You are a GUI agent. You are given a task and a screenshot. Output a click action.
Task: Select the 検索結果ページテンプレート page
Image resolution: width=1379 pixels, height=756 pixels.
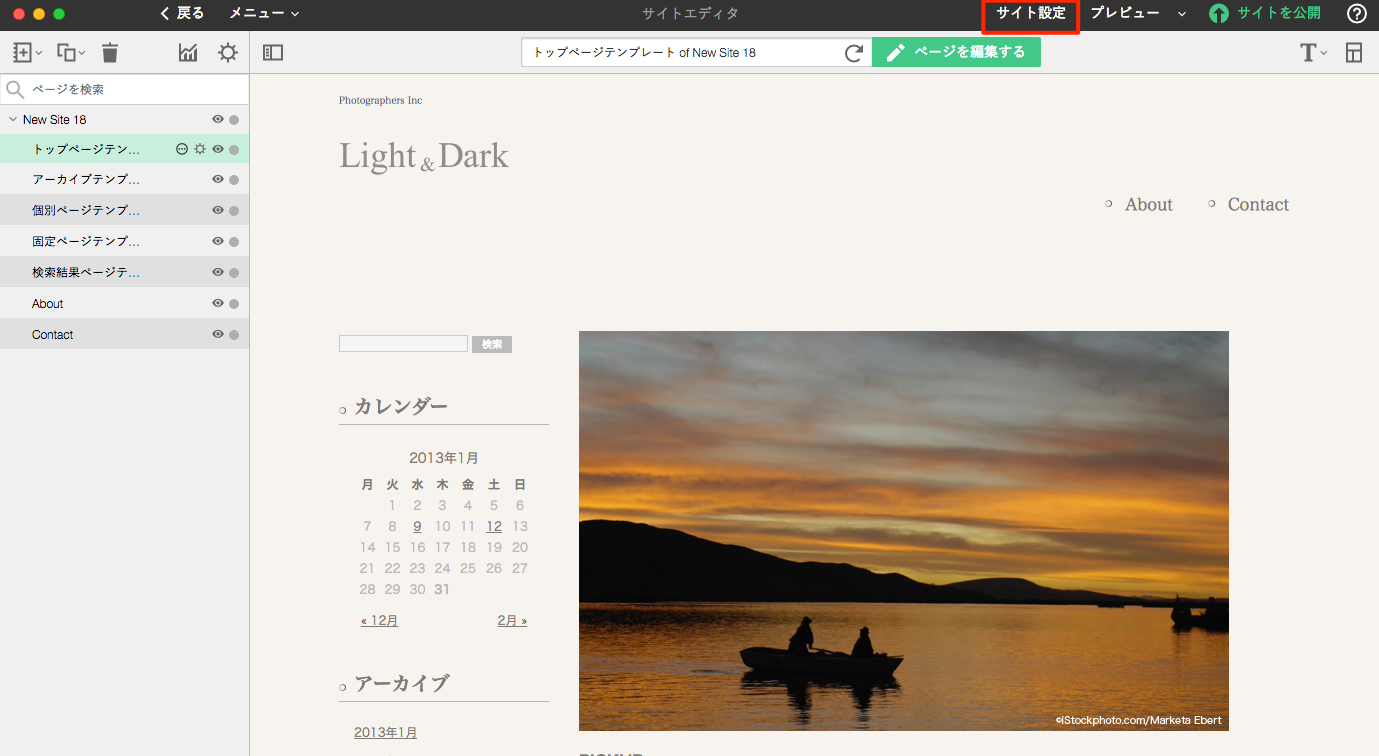(x=86, y=272)
